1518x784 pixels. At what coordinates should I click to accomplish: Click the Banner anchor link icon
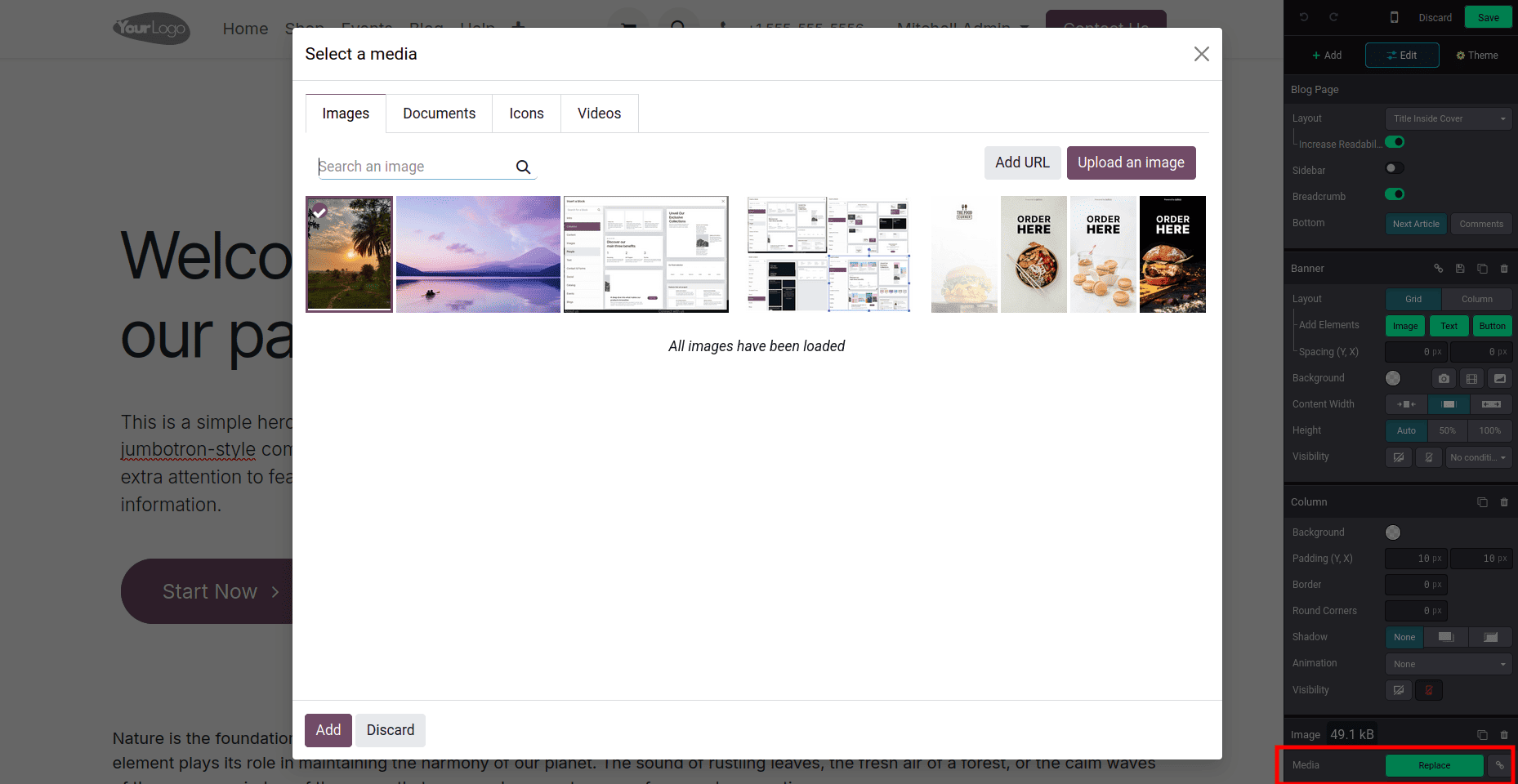coord(1438,268)
